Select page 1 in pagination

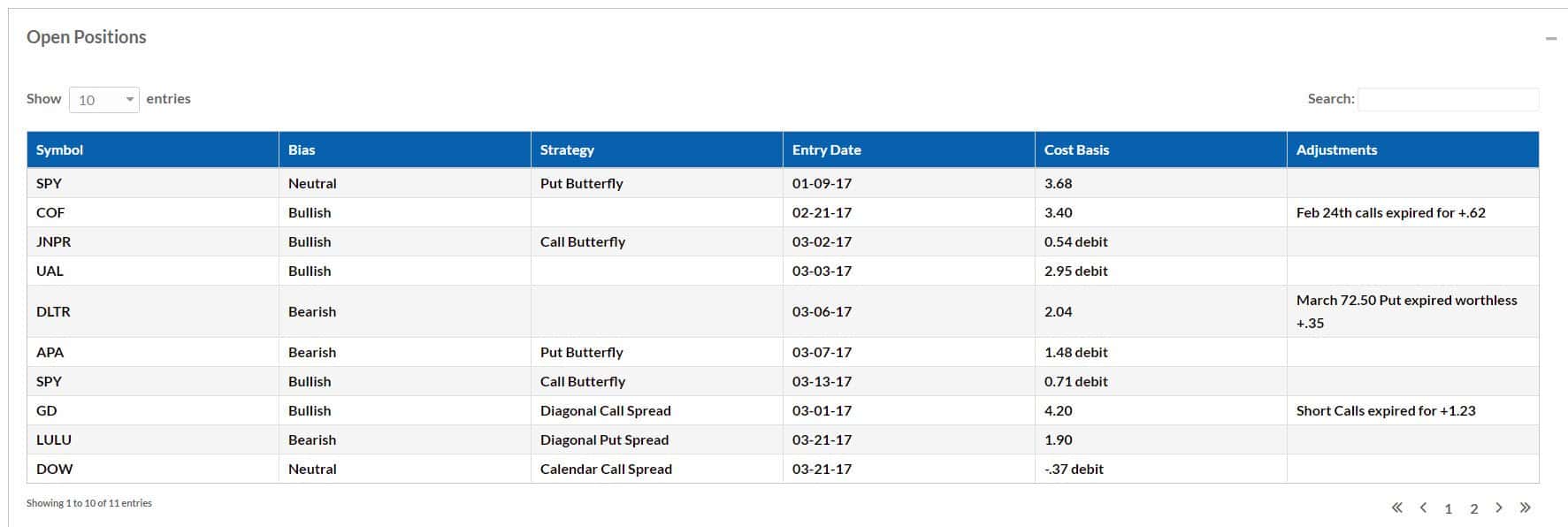[1448, 508]
